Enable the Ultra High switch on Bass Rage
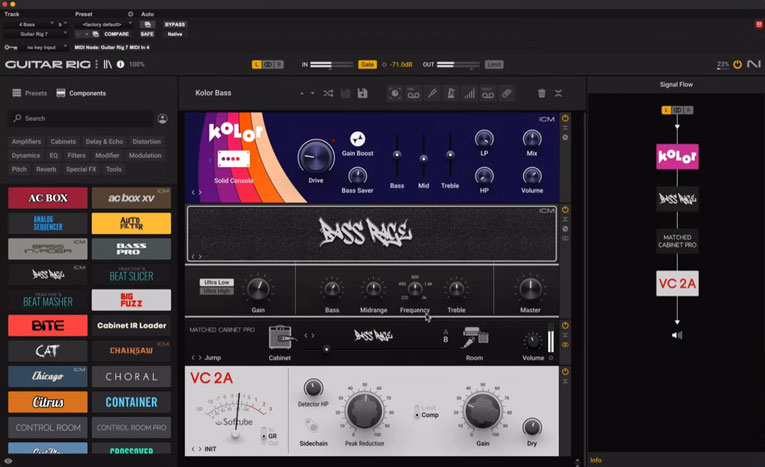 pos(217,291)
